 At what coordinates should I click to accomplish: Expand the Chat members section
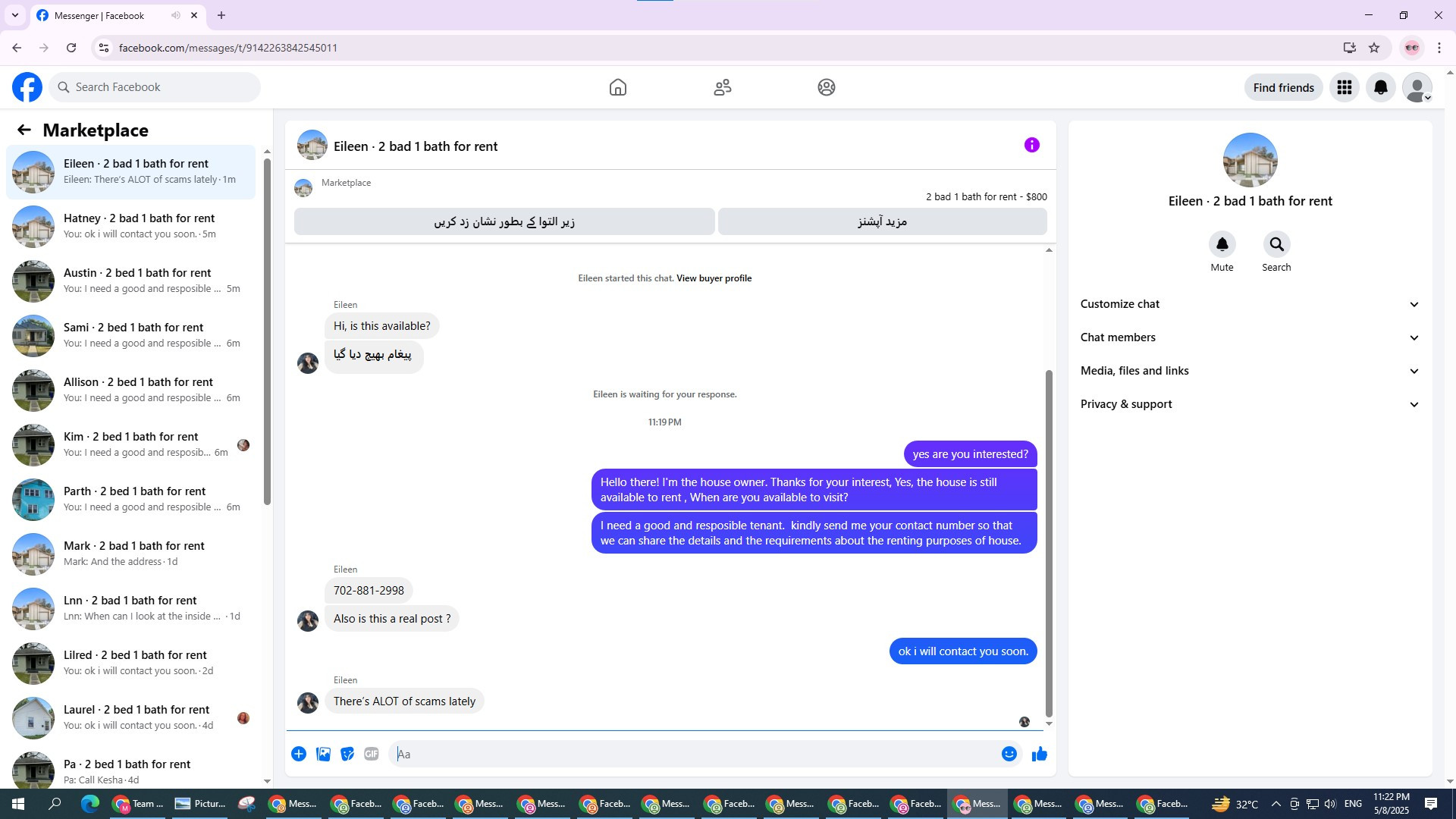(x=1250, y=337)
